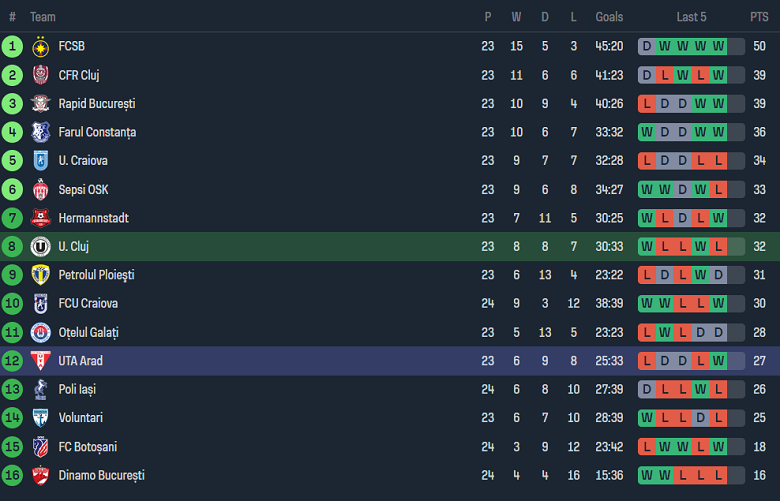Click the Farul Constanța team badge
The height and width of the screenshot is (501, 780).
coord(41,132)
